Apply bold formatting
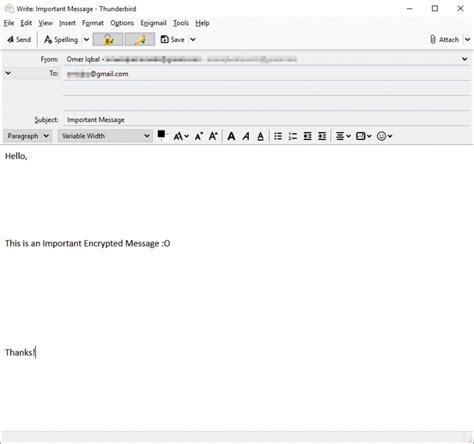The height and width of the screenshot is (444, 474). pyautogui.click(x=231, y=136)
